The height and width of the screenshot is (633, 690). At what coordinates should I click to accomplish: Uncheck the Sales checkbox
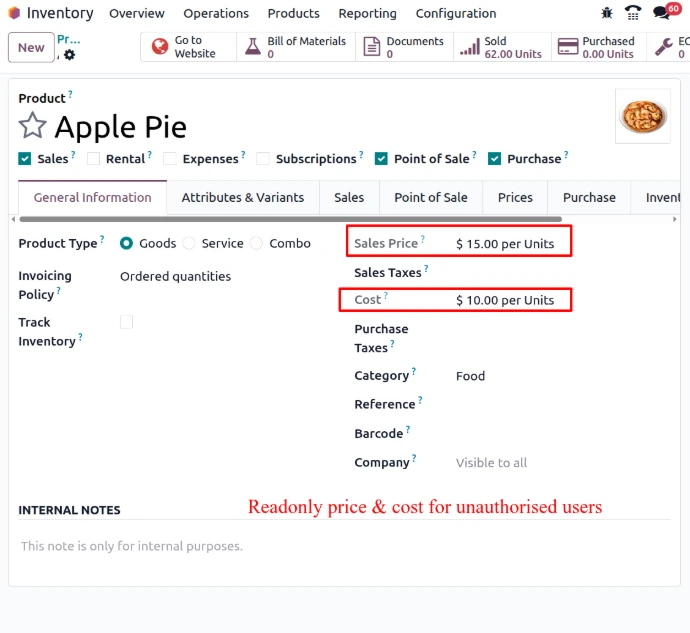tap(25, 159)
